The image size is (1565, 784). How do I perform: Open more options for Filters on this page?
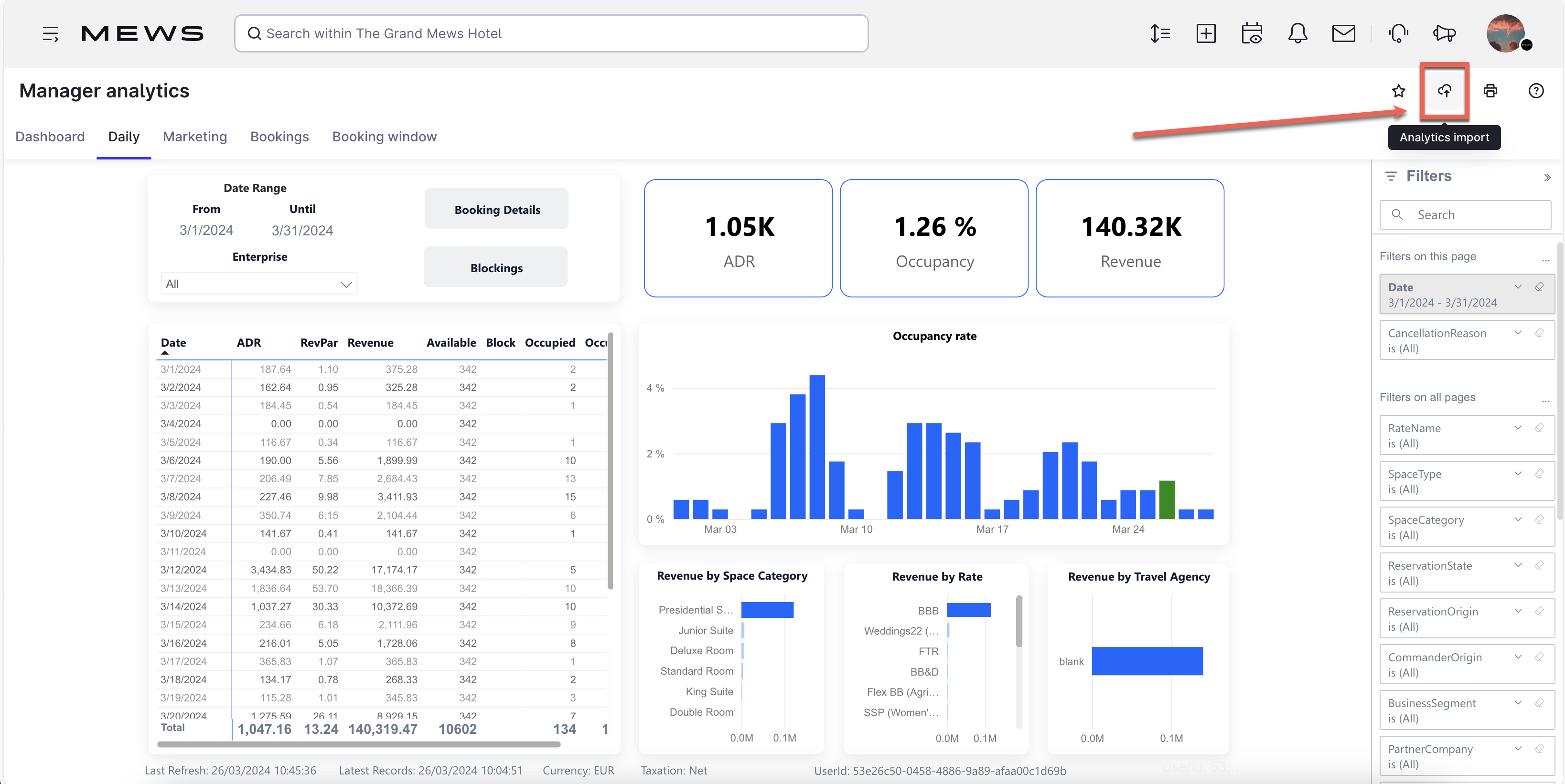click(x=1545, y=260)
